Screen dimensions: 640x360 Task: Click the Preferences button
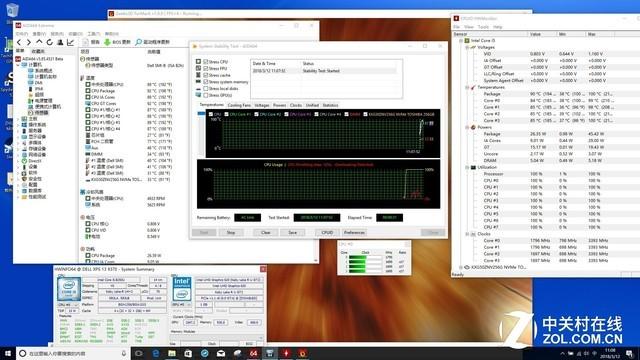354,233
